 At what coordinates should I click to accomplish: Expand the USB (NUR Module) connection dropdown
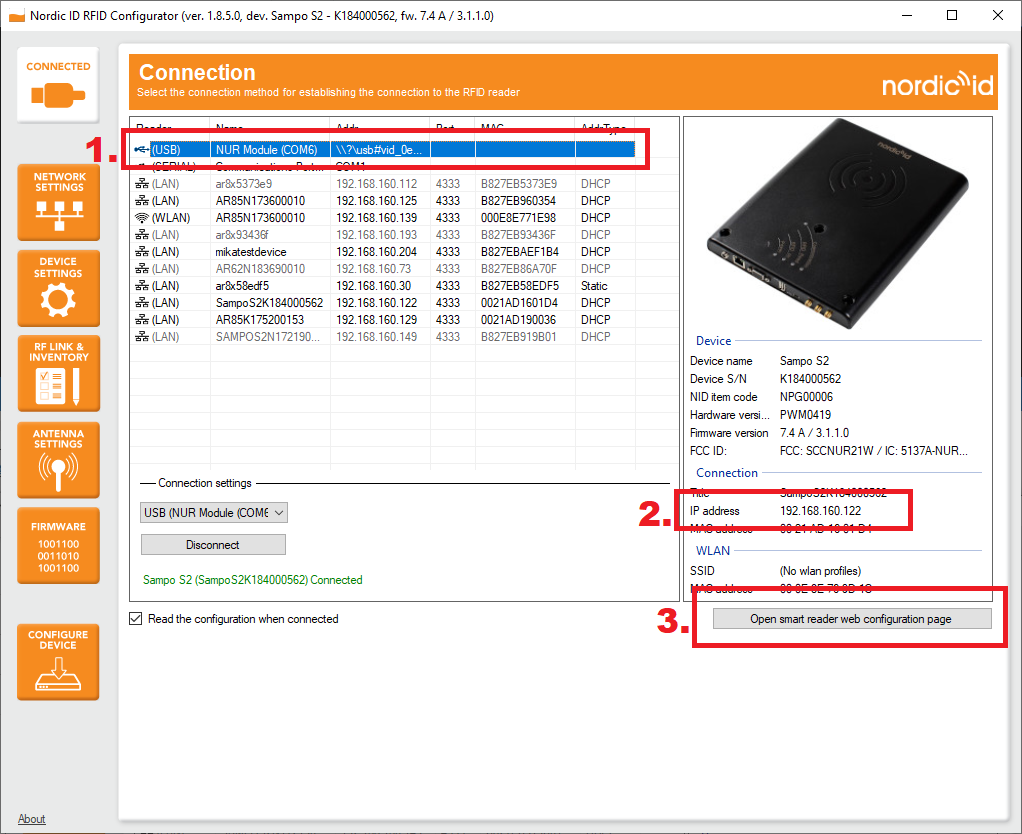click(x=214, y=513)
